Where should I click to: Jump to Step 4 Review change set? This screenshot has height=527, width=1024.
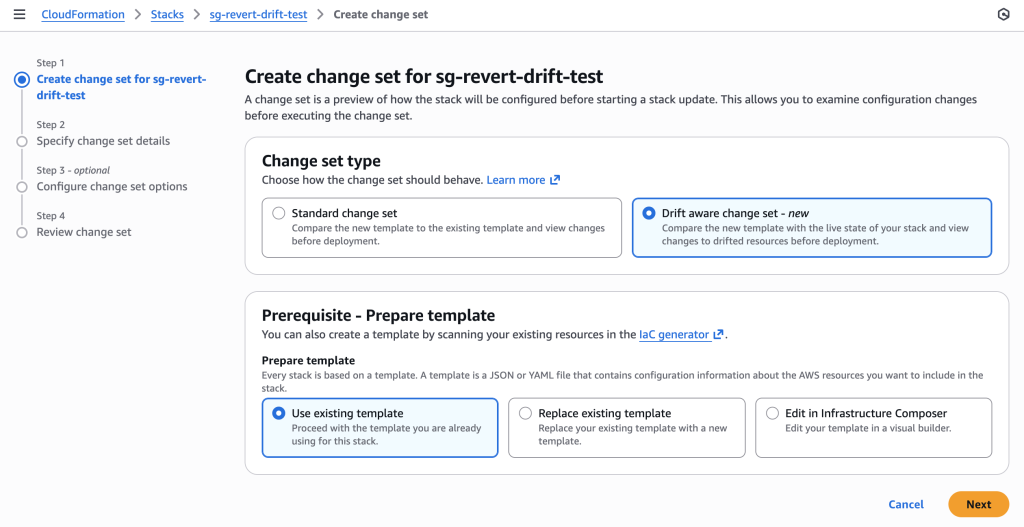point(84,232)
